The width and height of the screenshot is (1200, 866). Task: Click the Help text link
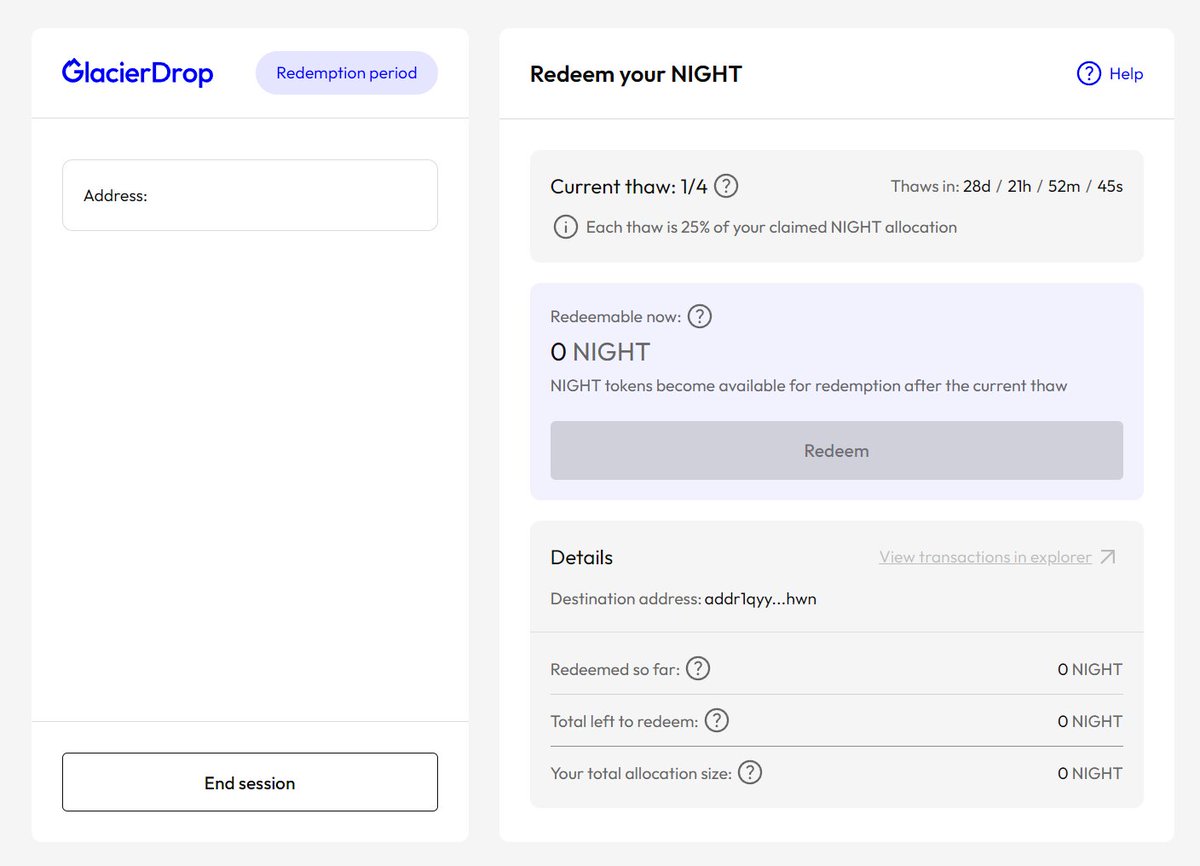coord(1126,74)
